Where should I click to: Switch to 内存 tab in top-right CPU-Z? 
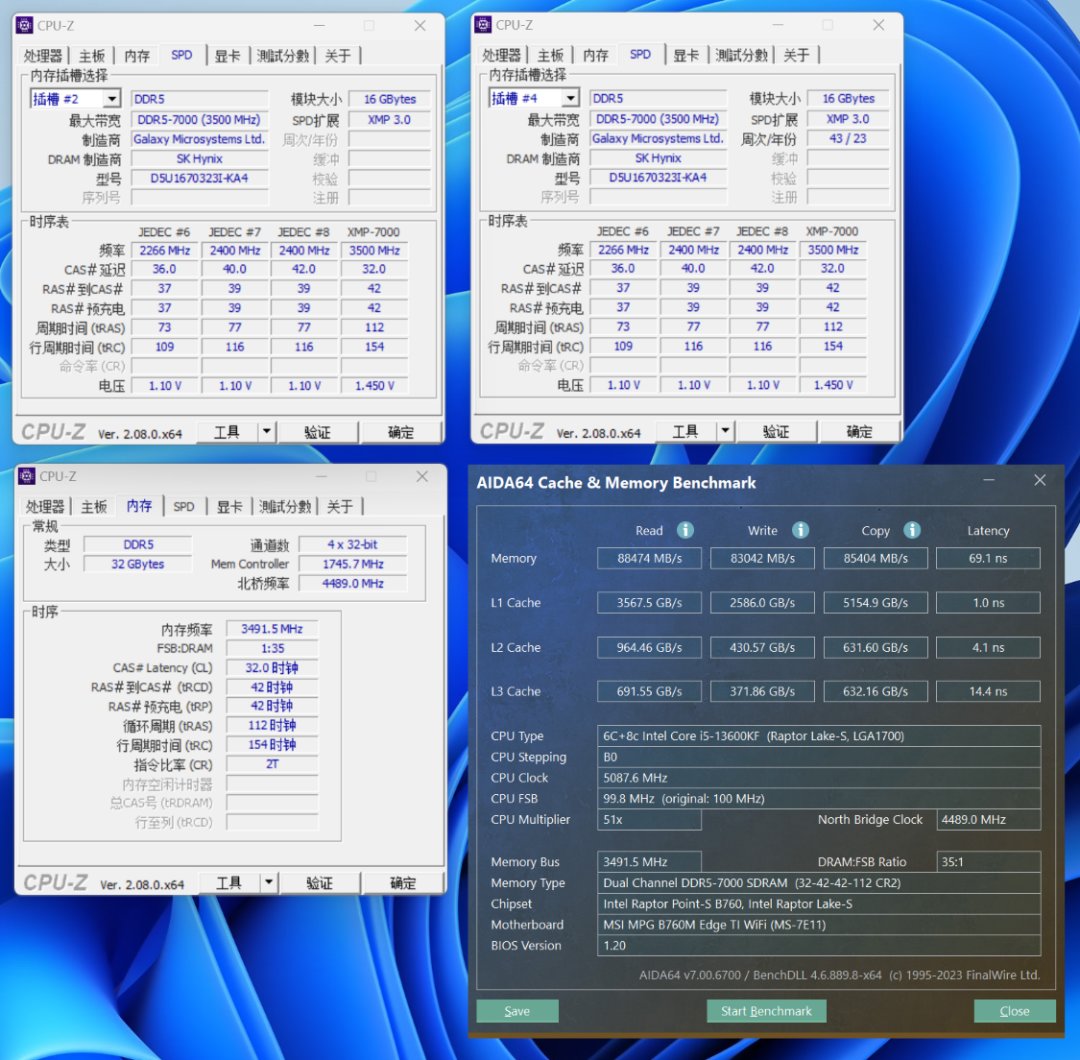point(595,55)
